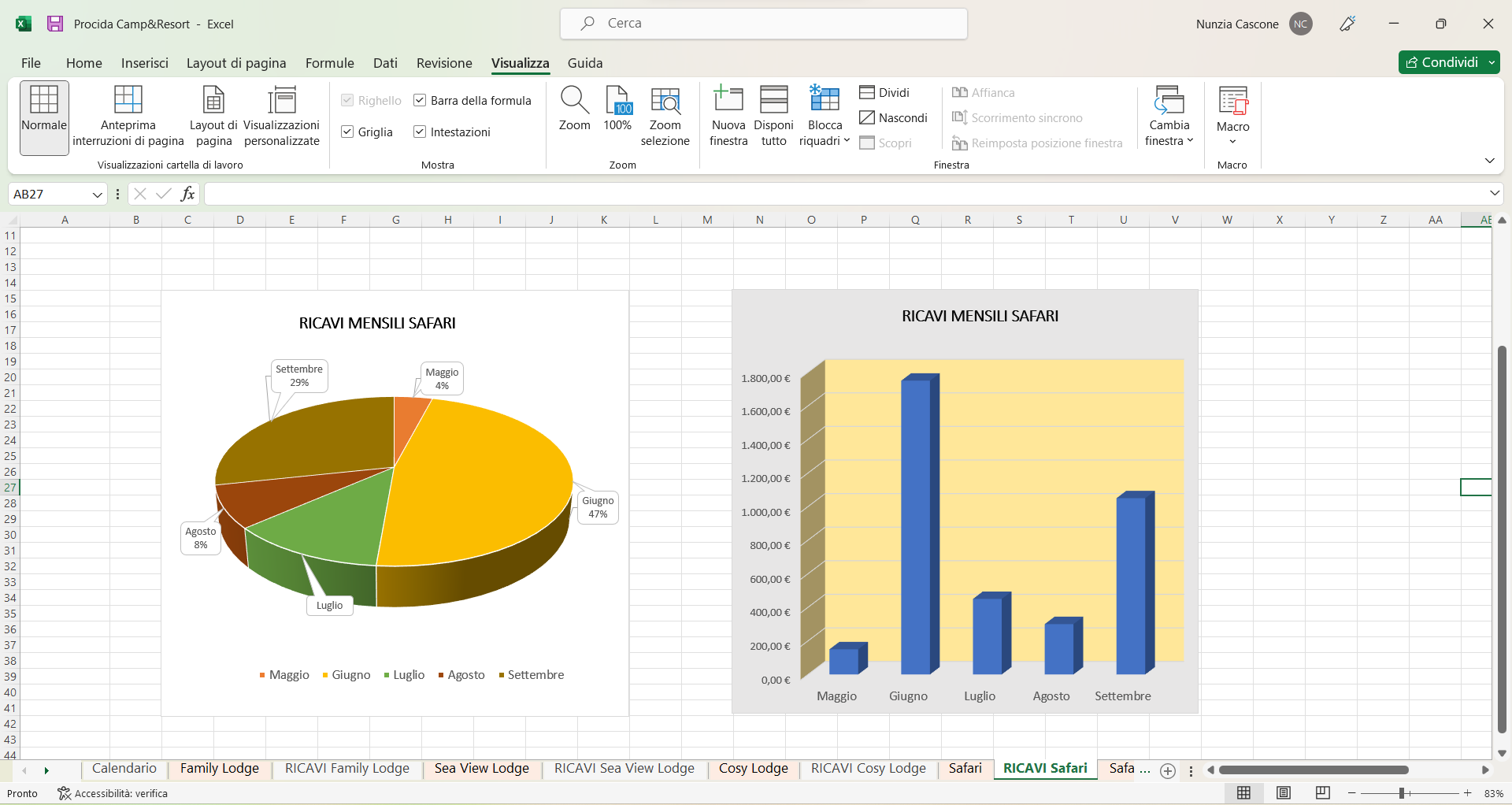Save the workbook with the save icon

pyautogui.click(x=54, y=24)
